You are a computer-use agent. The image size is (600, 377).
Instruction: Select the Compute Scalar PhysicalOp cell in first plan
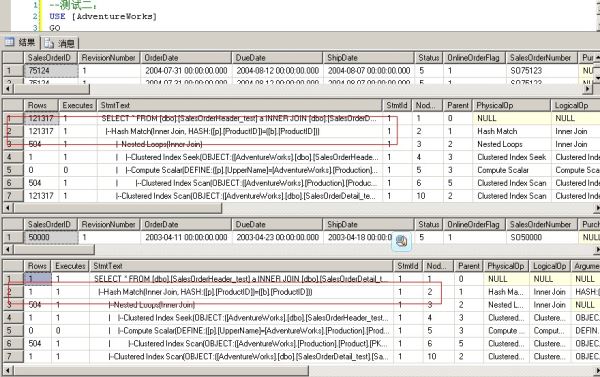pos(512,170)
